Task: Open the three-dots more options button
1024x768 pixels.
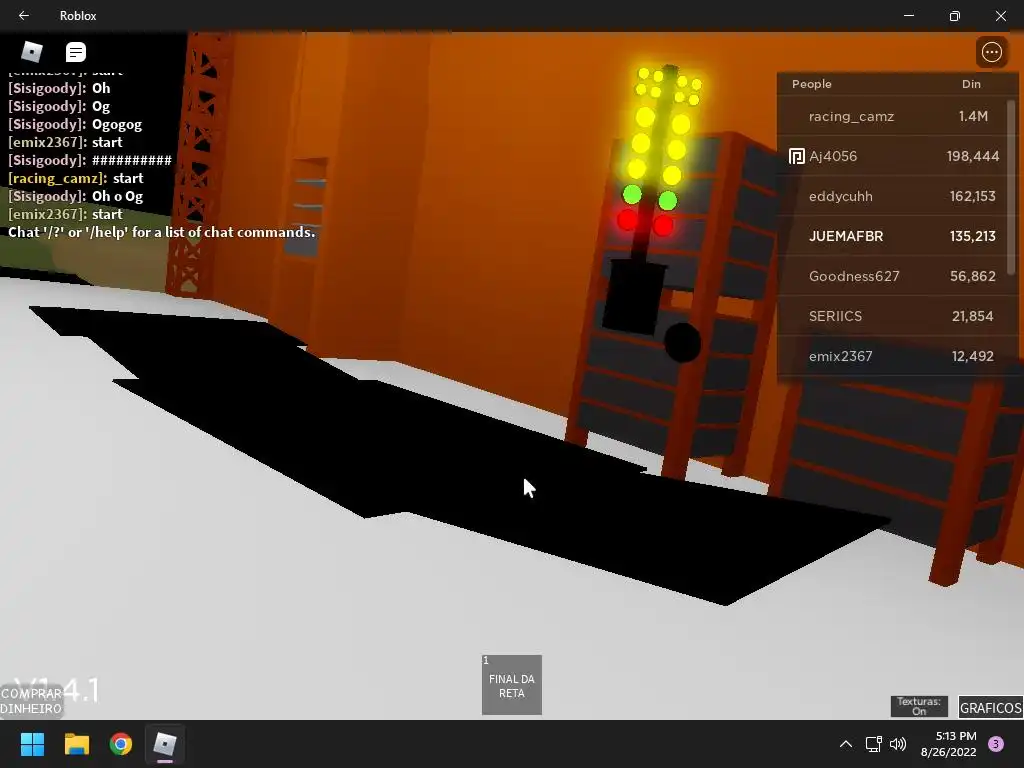Action: 991,52
